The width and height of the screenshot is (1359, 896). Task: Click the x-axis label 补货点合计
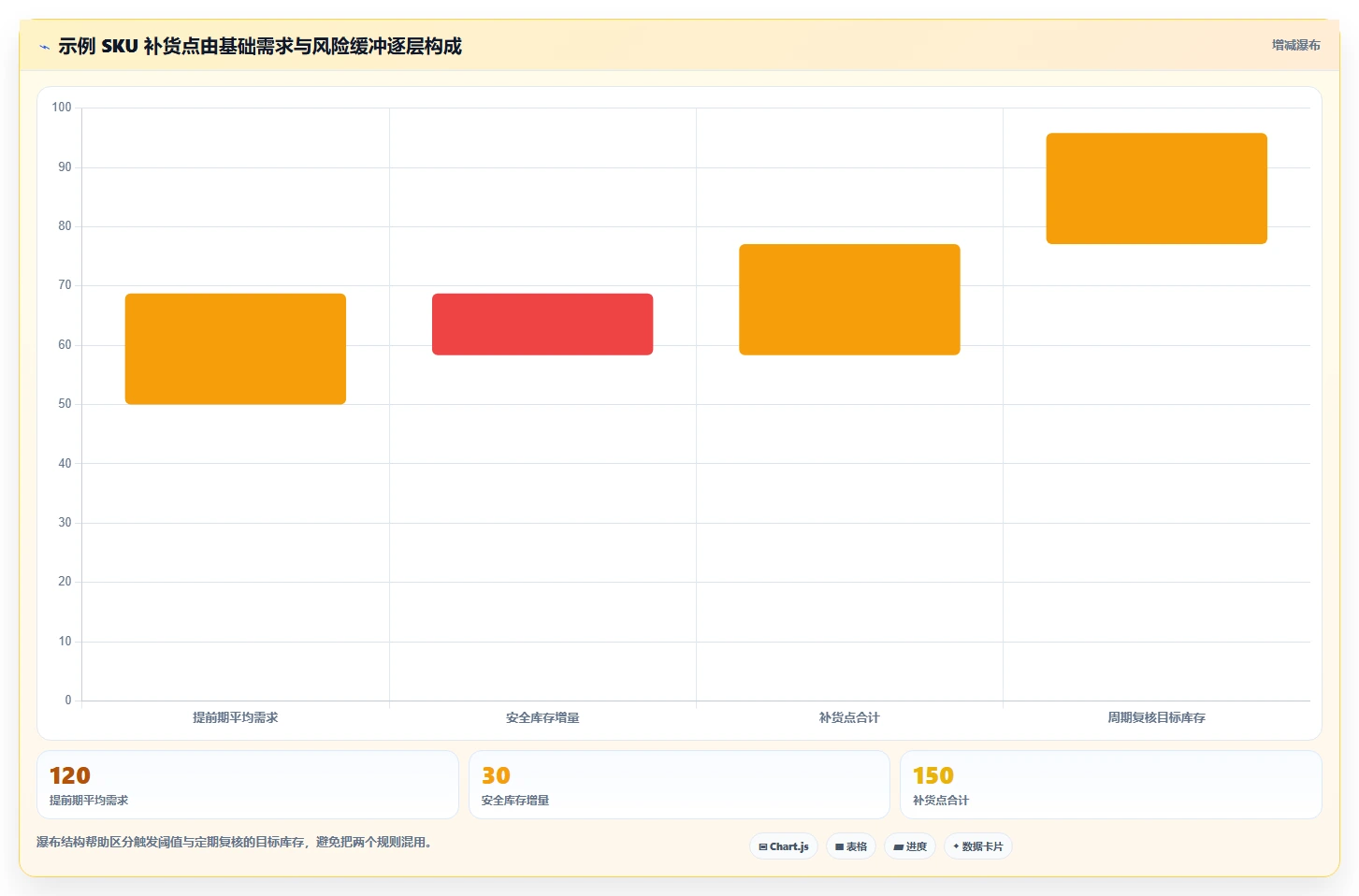pos(849,717)
